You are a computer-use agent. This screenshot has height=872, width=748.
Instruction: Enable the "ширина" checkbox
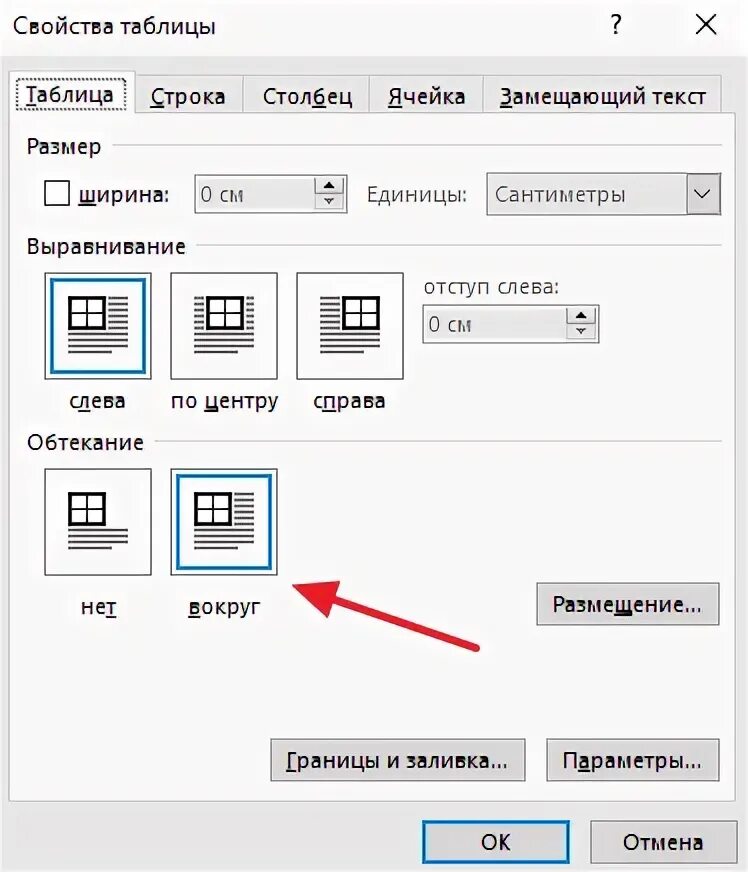point(57,194)
